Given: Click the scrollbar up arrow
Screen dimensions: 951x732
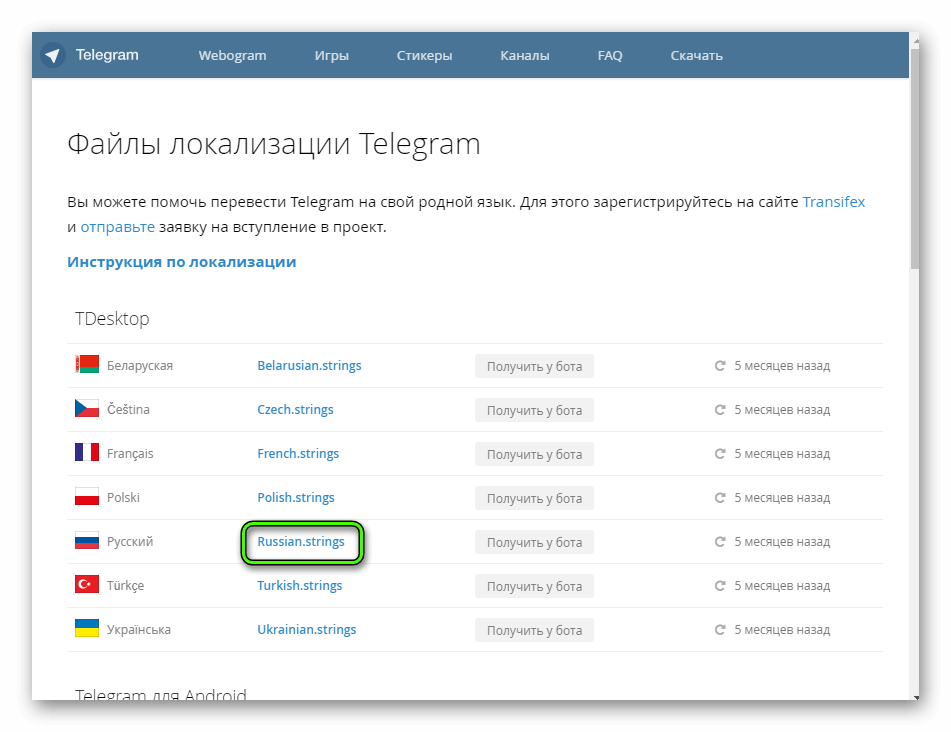Looking at the screenshot, I should (915, 41).
